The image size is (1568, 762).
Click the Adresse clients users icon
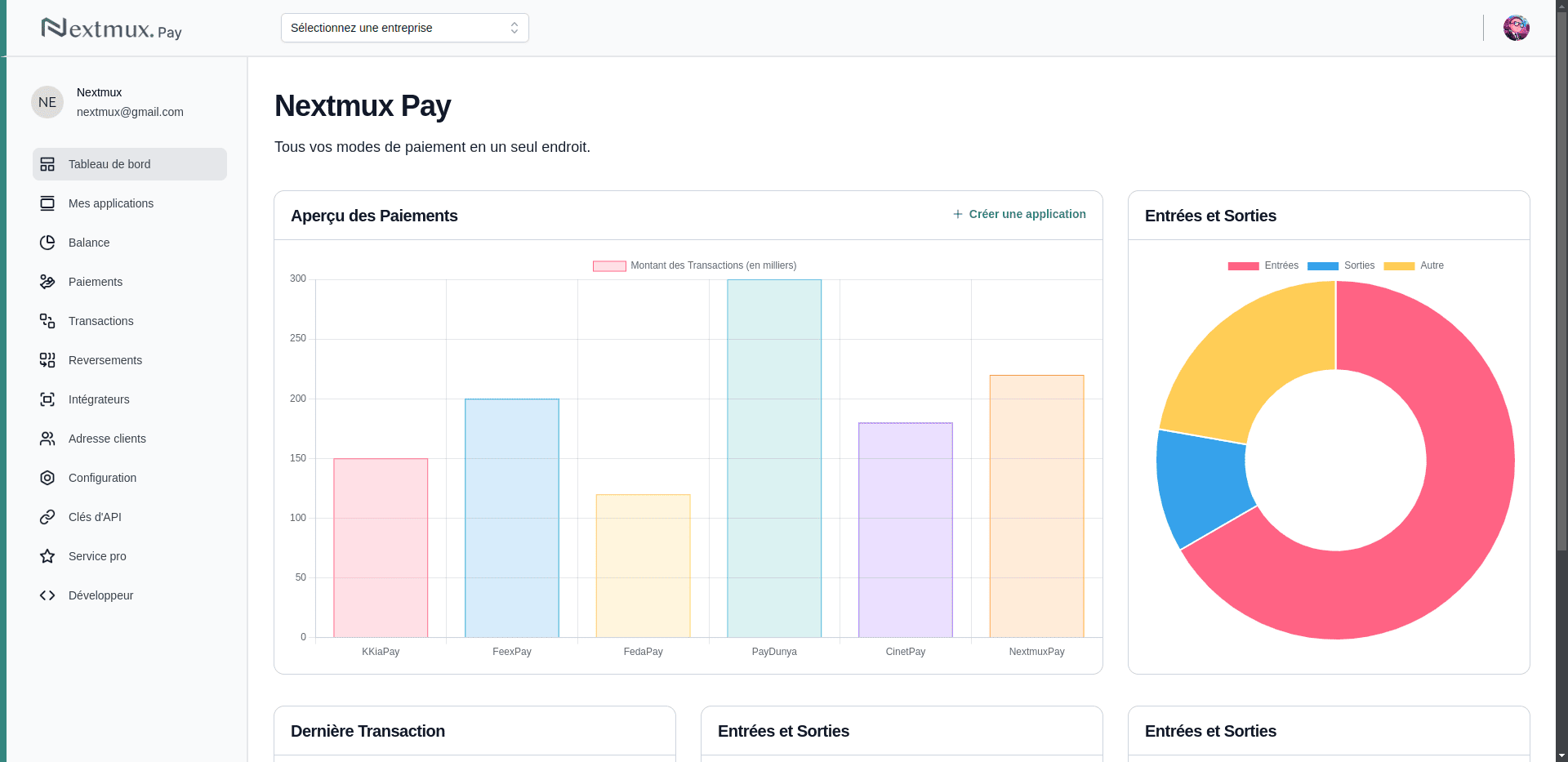47,439
